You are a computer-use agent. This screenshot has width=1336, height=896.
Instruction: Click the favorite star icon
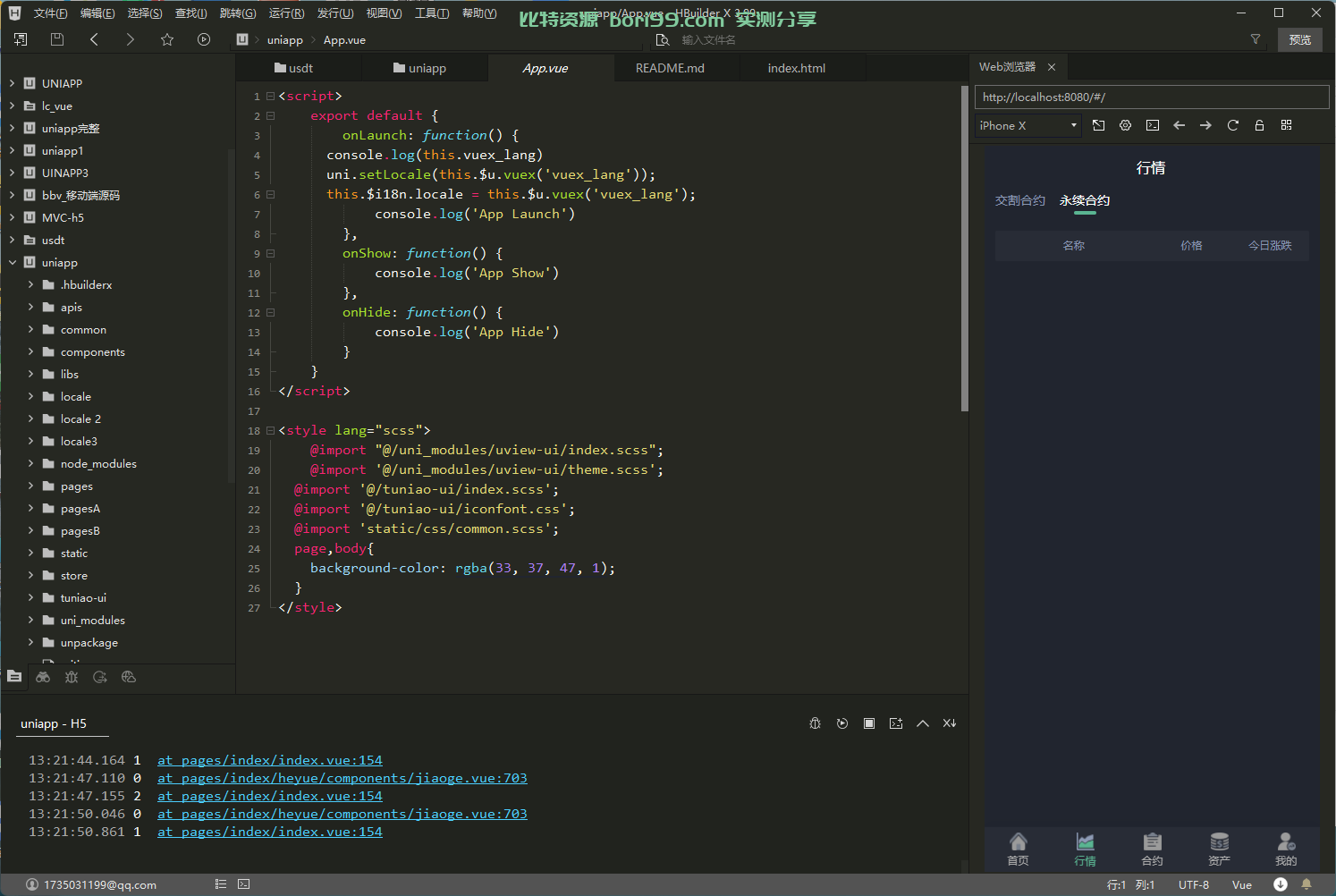click(x=167, y=39)
